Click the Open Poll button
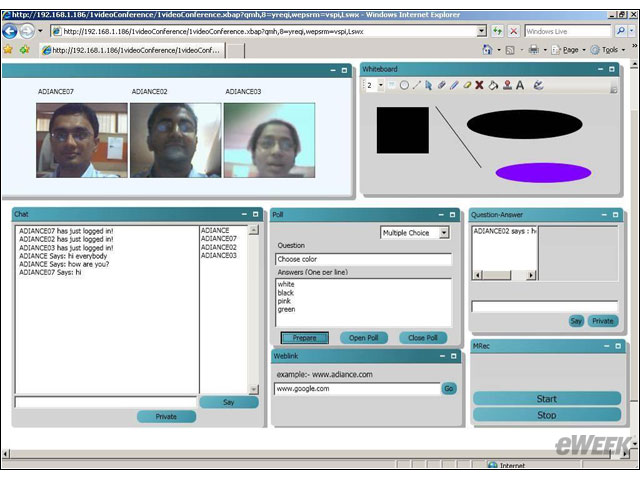 (364, 338)
